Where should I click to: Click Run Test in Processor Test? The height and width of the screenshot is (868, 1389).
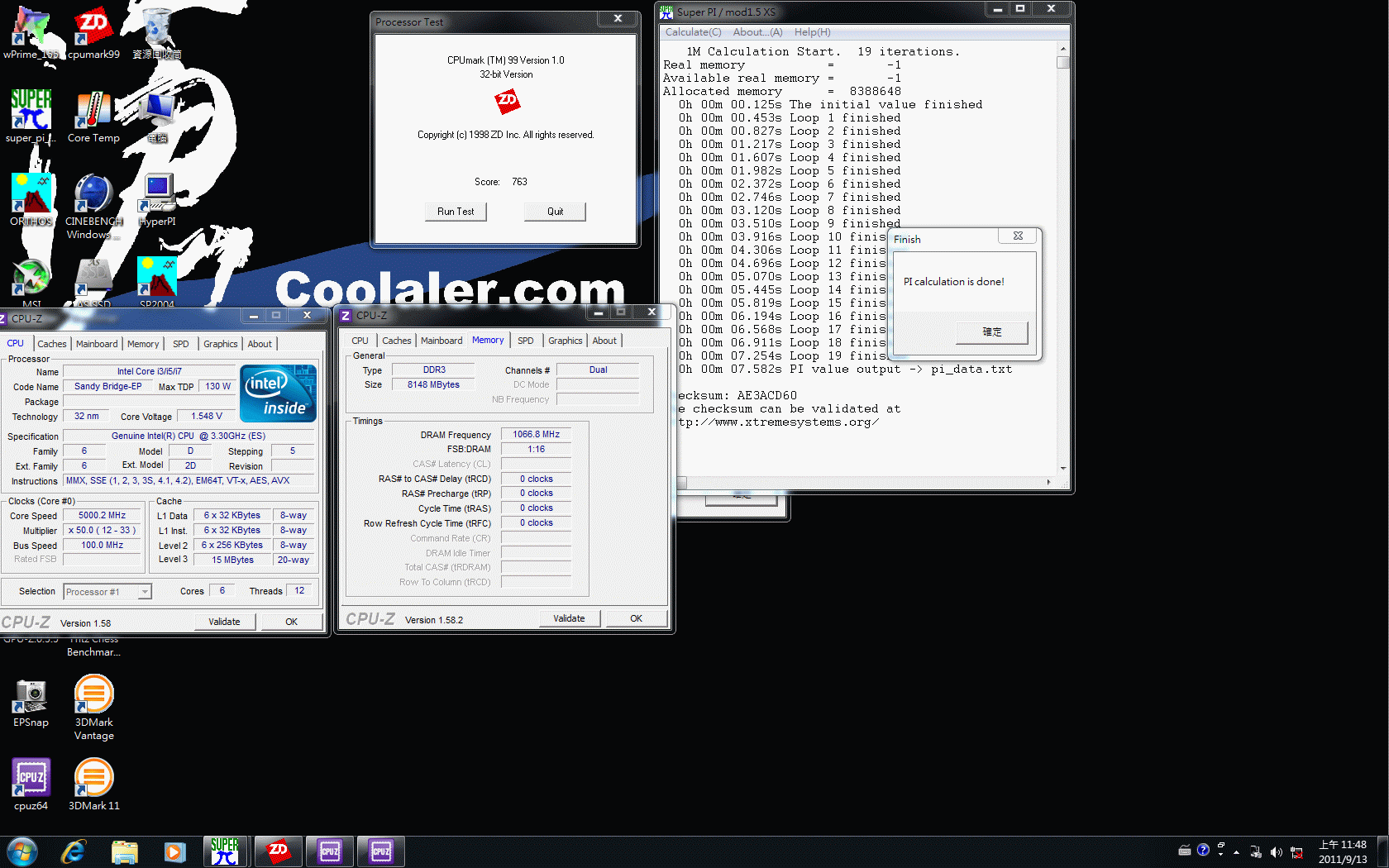[456, 212]
